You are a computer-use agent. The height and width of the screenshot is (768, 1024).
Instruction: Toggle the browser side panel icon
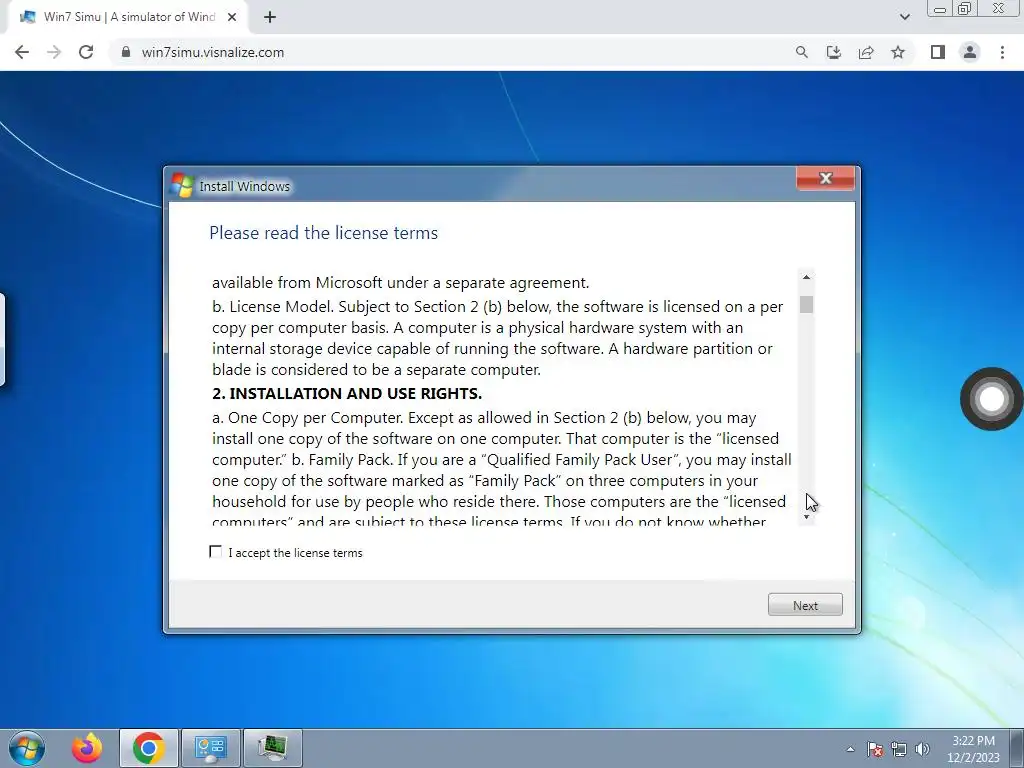click(938, 52)
